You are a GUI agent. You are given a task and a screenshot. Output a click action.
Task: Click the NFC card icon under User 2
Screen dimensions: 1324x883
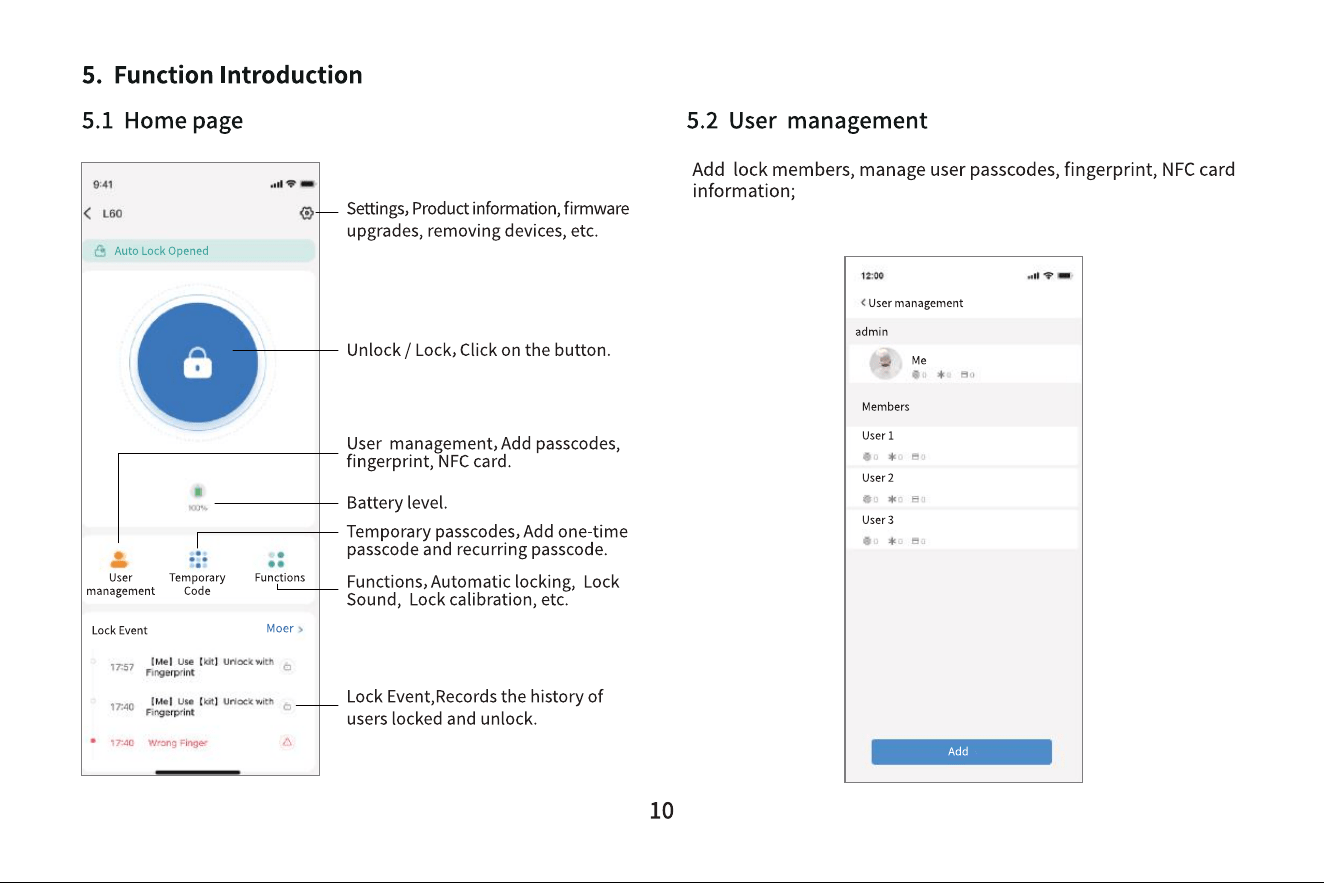click(x=916, y=499)
